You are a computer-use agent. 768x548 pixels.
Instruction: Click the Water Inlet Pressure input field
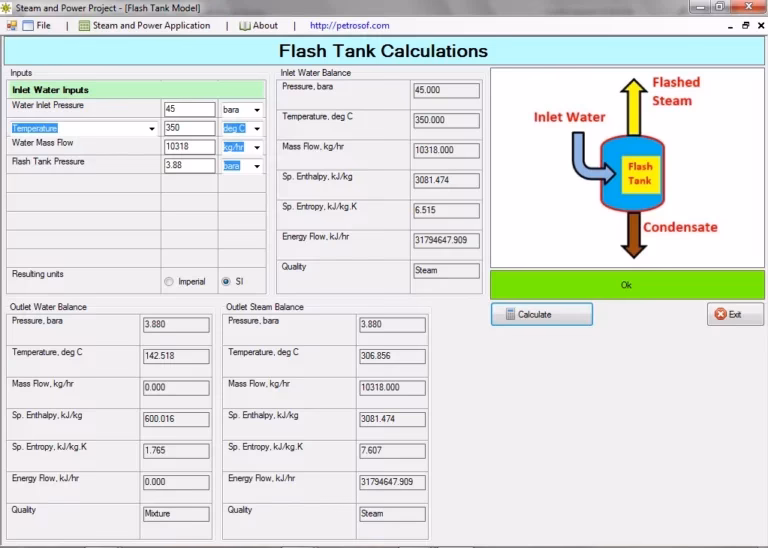click(189, 109)
